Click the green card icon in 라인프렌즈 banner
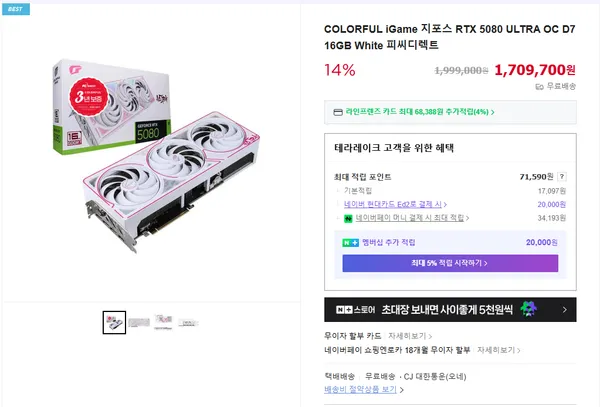 click(337, 113)
